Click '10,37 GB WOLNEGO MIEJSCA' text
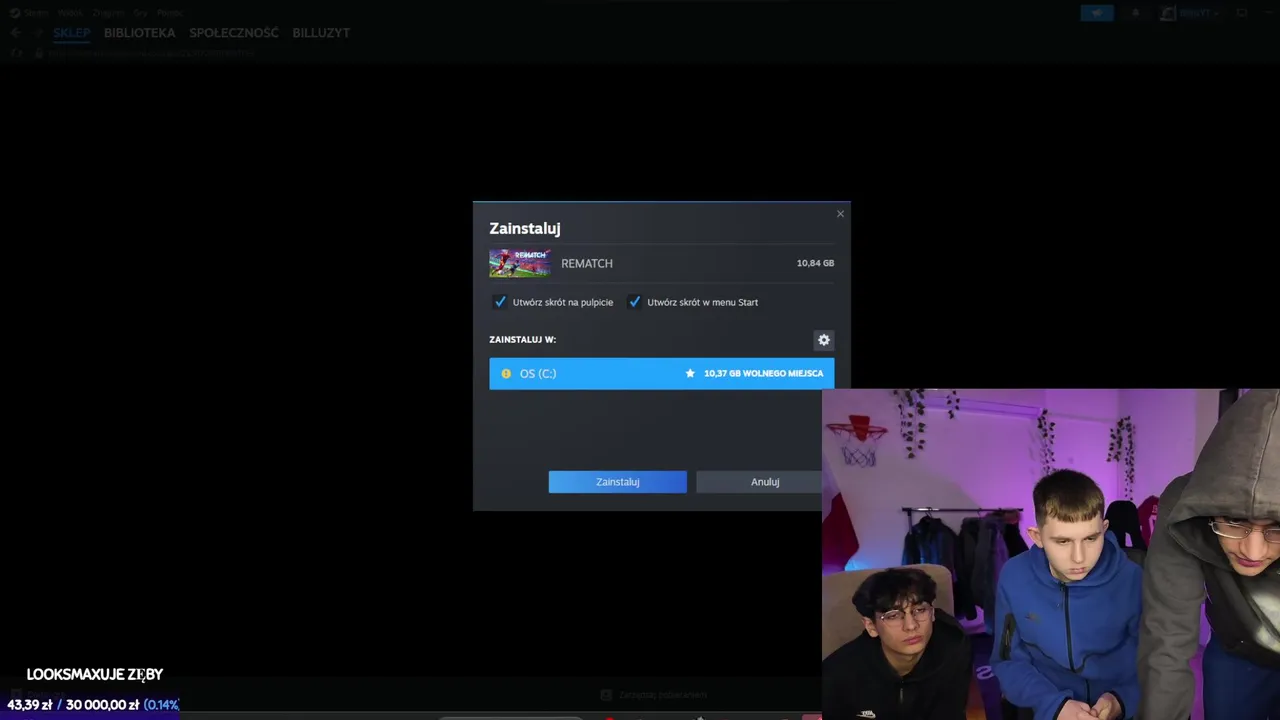This screenshot has width=1280, height=720. (x=763, y=373)
